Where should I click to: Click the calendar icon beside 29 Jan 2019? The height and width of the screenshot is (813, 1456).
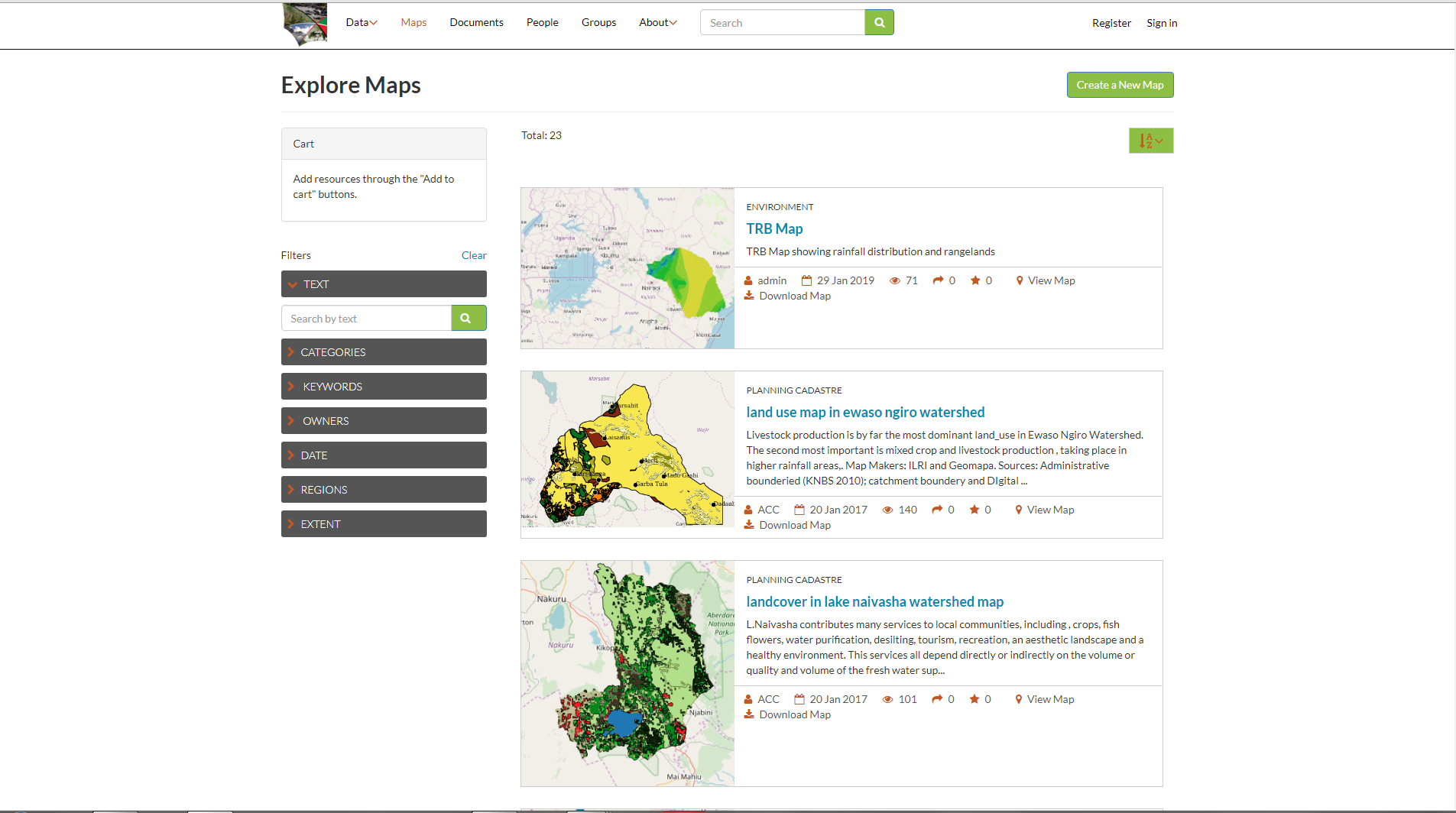pos(806,280)
